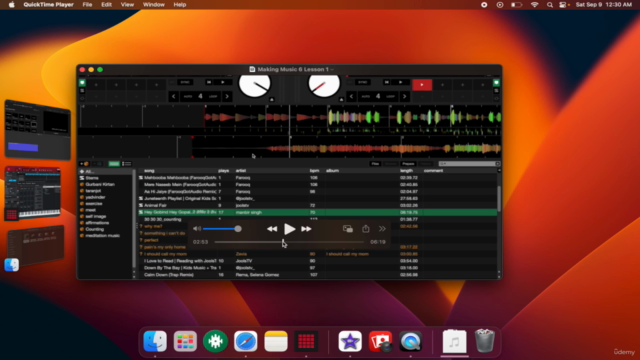This screenshot has width=640, height=360.
Task: Open the Apple menu
Action: tap(11, 4)
